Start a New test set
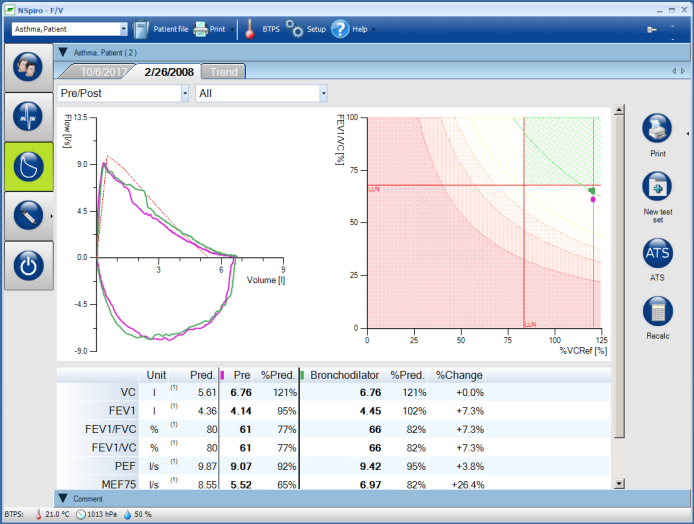694x524 pixels. 657,193
